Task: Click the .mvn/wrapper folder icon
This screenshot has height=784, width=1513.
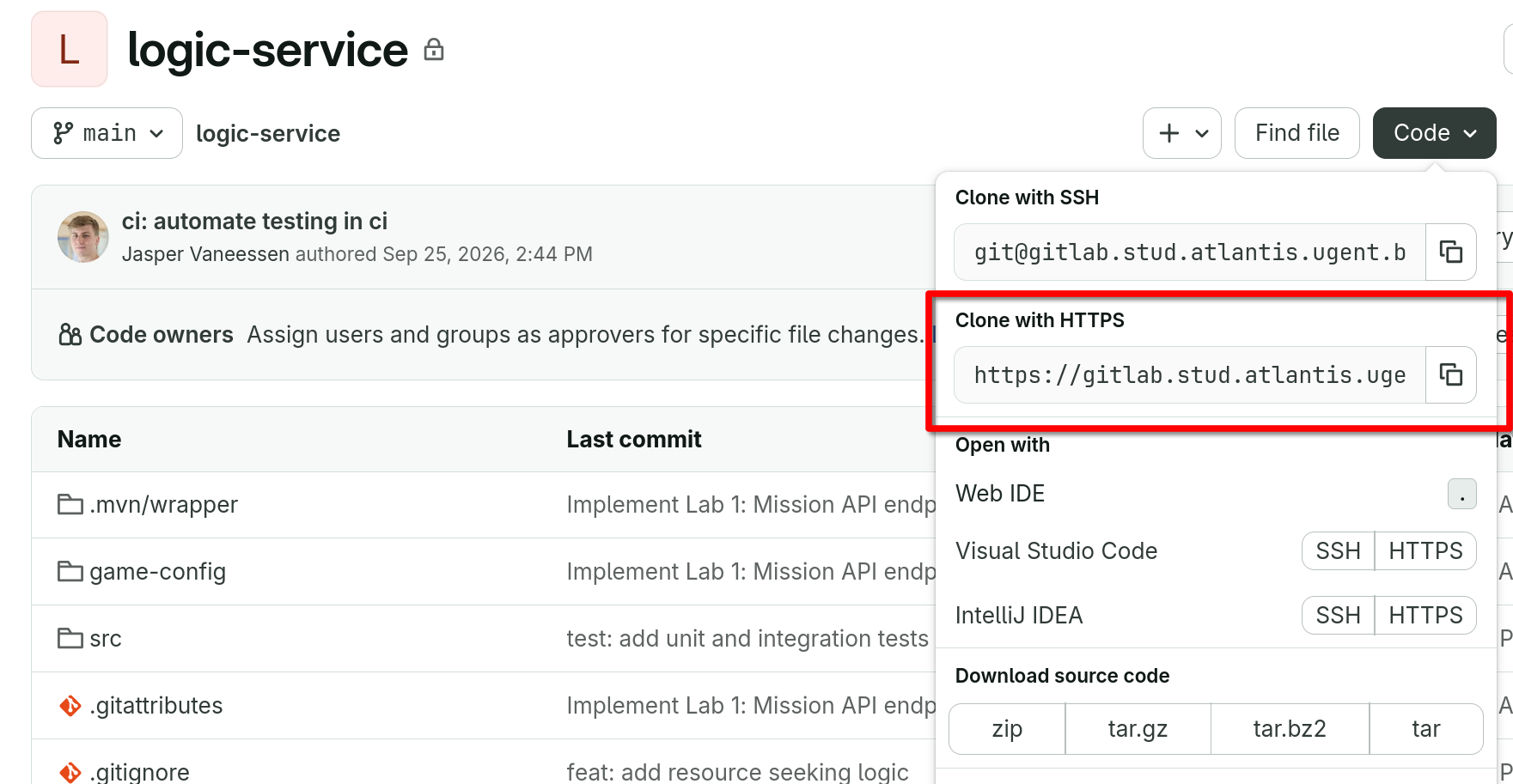Action: pos(70,505)
